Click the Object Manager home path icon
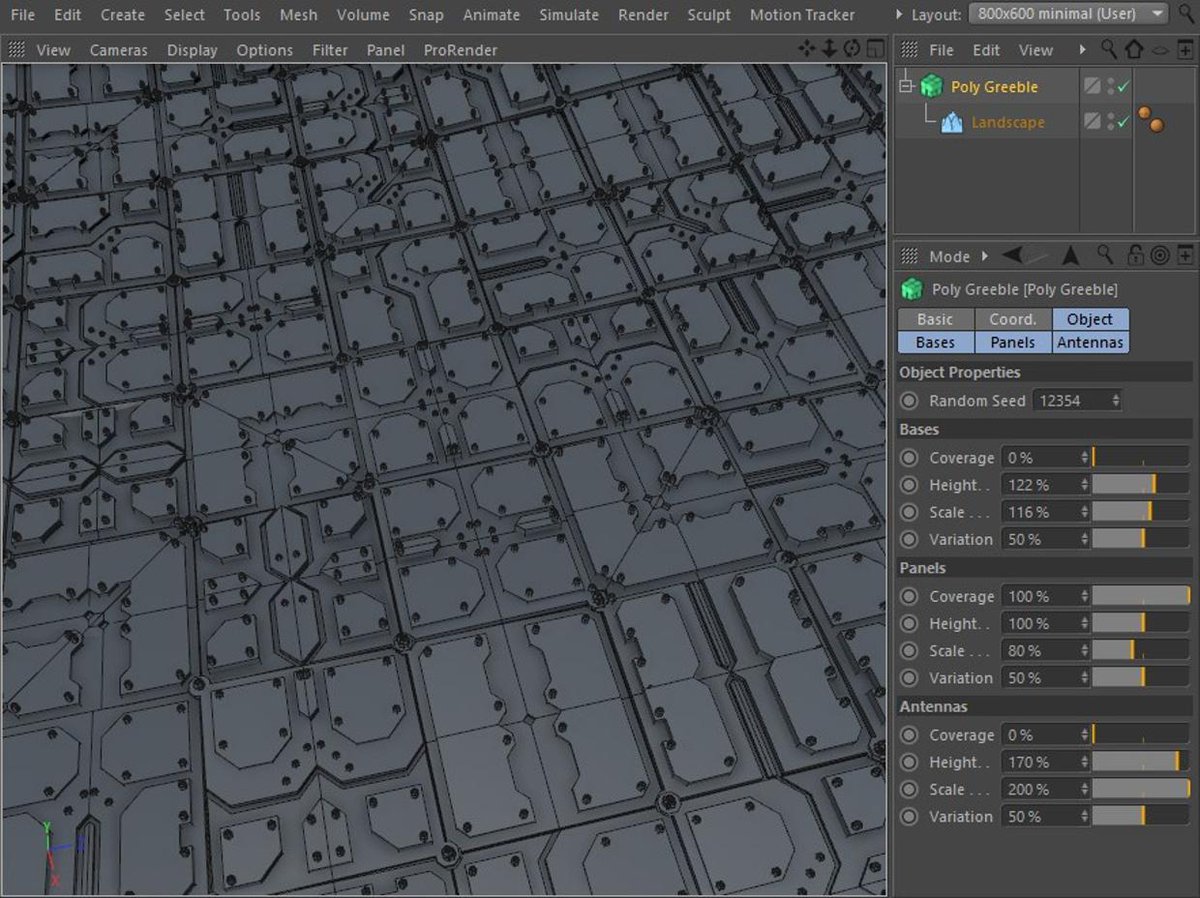Screen dimensions: 1200x898 (1133, 49)
